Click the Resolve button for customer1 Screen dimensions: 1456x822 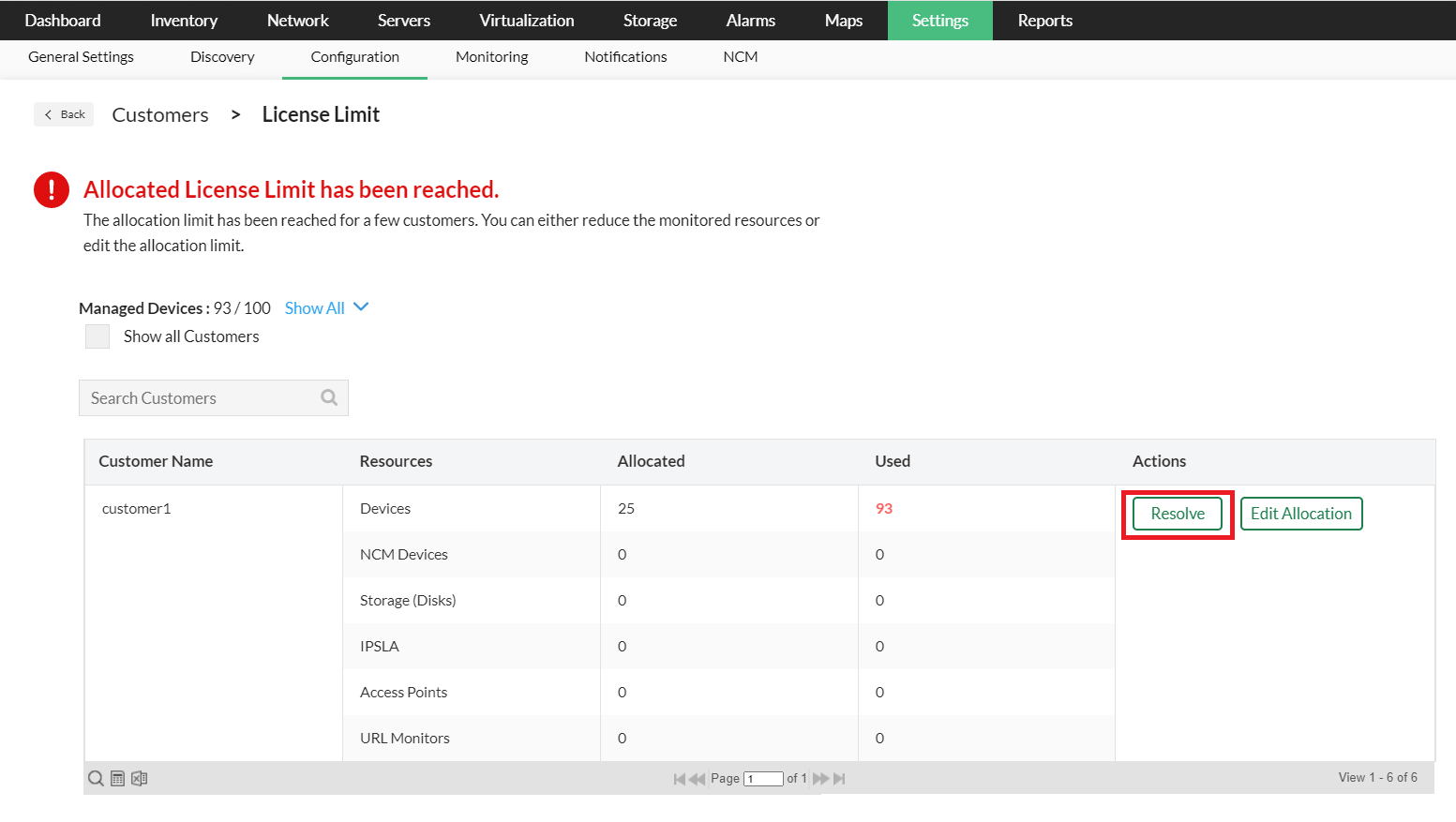tap(1178, 514)
